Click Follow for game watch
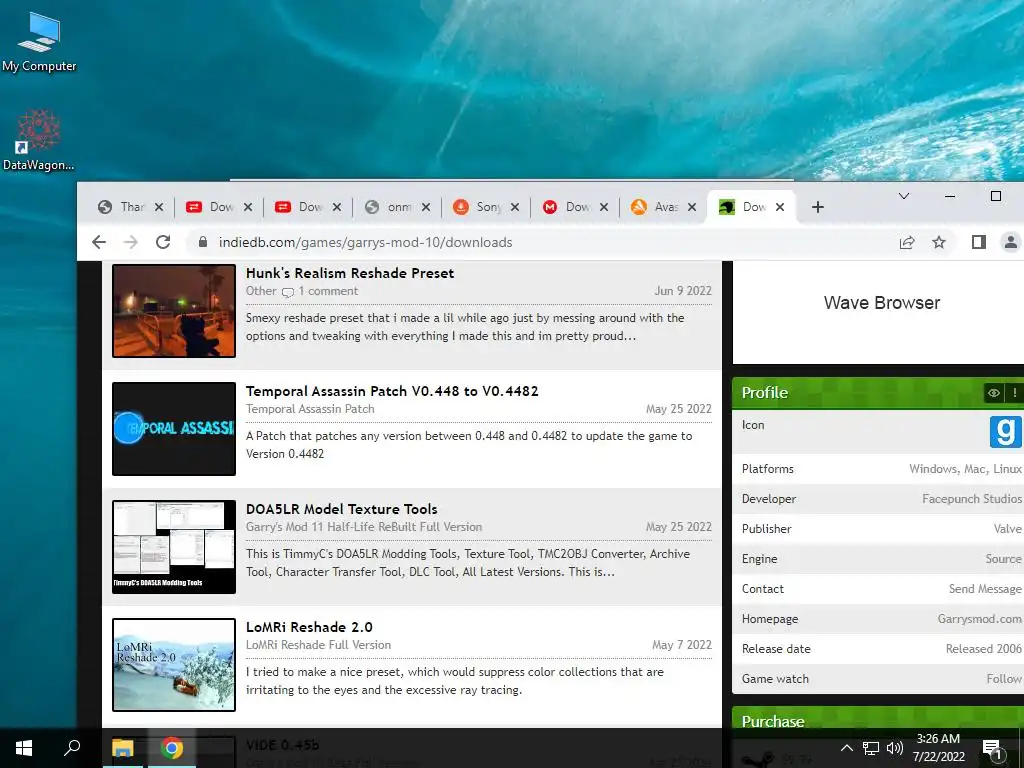The image size is (1024, 768). 1004,679
